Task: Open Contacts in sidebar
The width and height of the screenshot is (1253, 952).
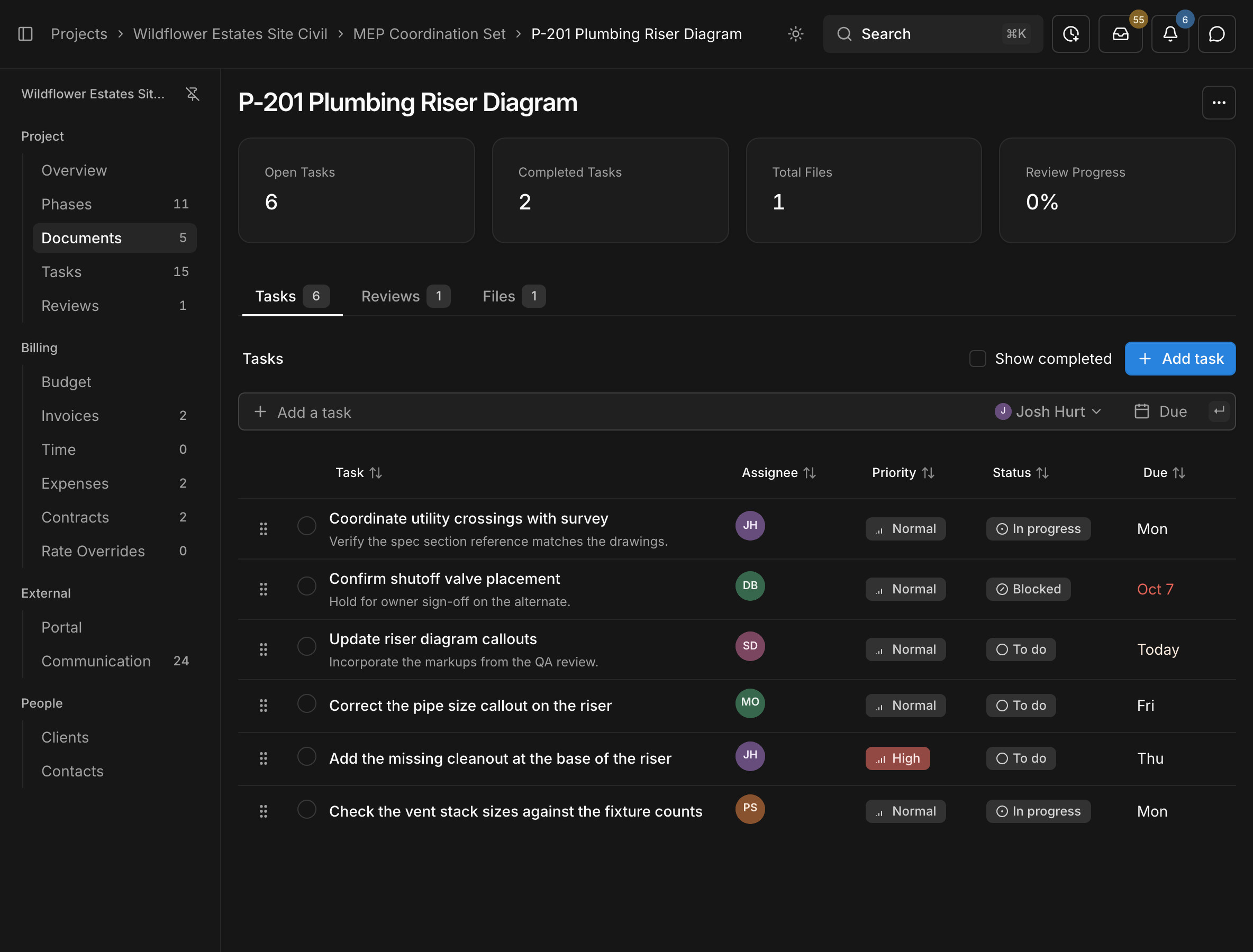Action: click(114, 771)
